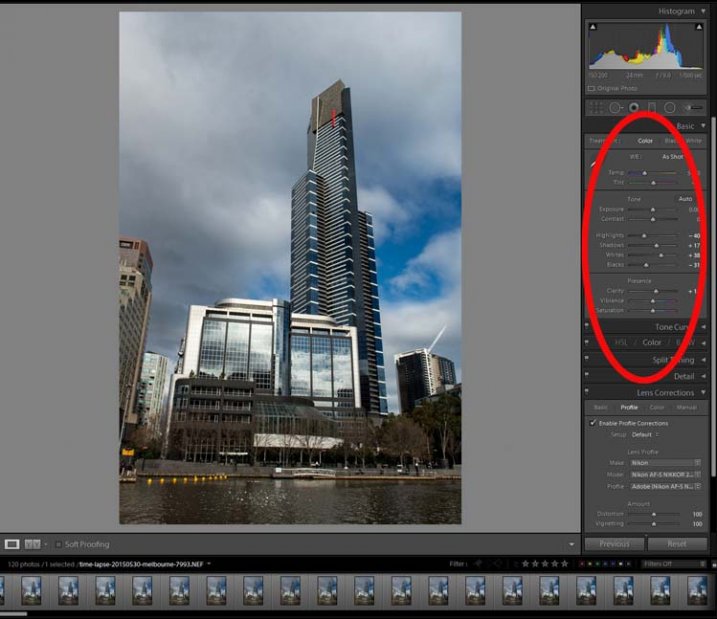Click the Loupe view icon in toolbar

12,544
